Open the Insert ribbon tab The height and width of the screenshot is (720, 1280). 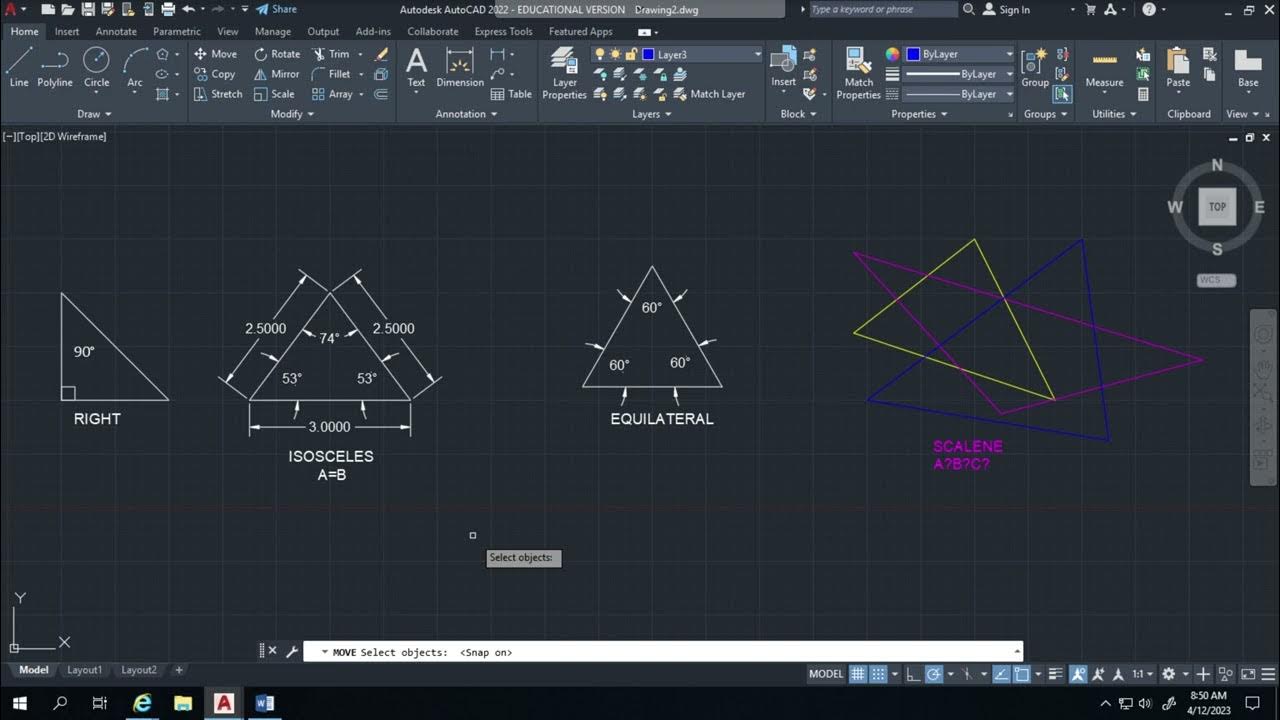[67, 32]
